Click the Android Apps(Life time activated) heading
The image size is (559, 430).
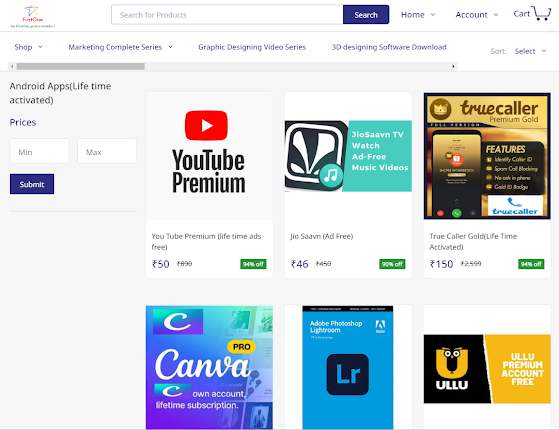click(60, 93)
